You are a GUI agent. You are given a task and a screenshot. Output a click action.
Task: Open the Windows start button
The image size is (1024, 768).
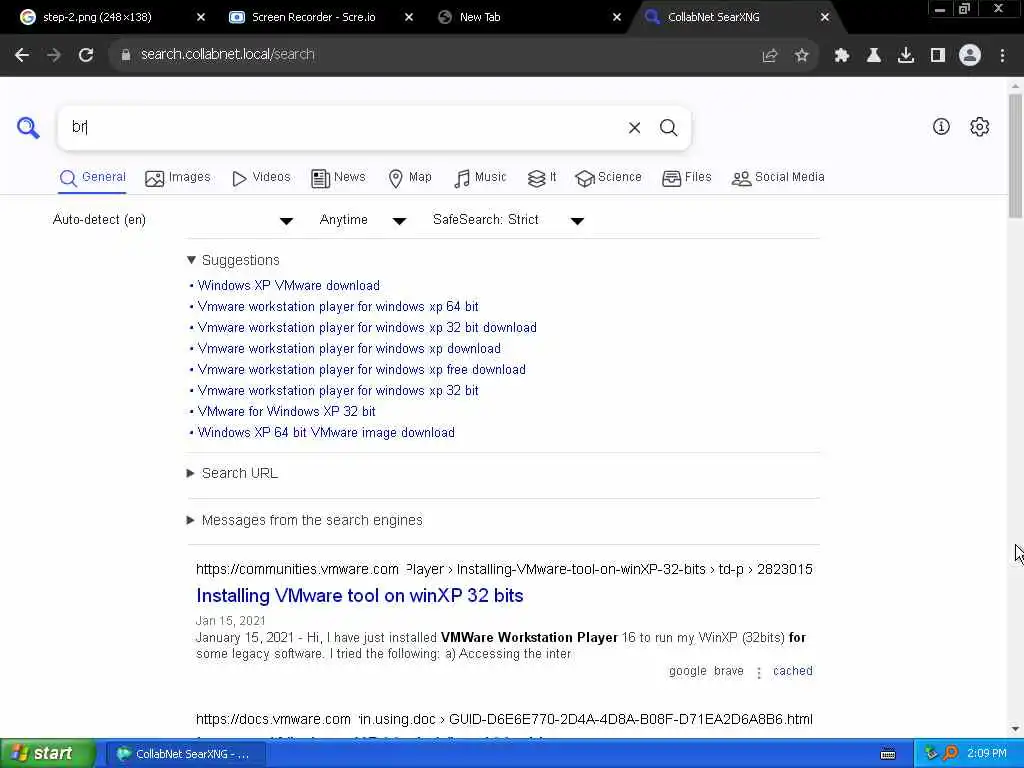(x=47, y=754)
